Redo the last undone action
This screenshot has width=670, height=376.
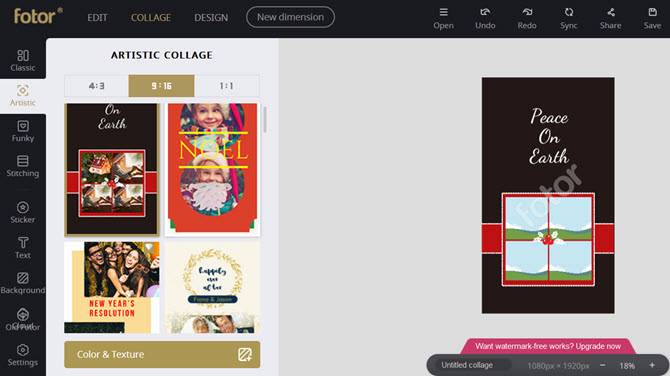click(527, 18)
